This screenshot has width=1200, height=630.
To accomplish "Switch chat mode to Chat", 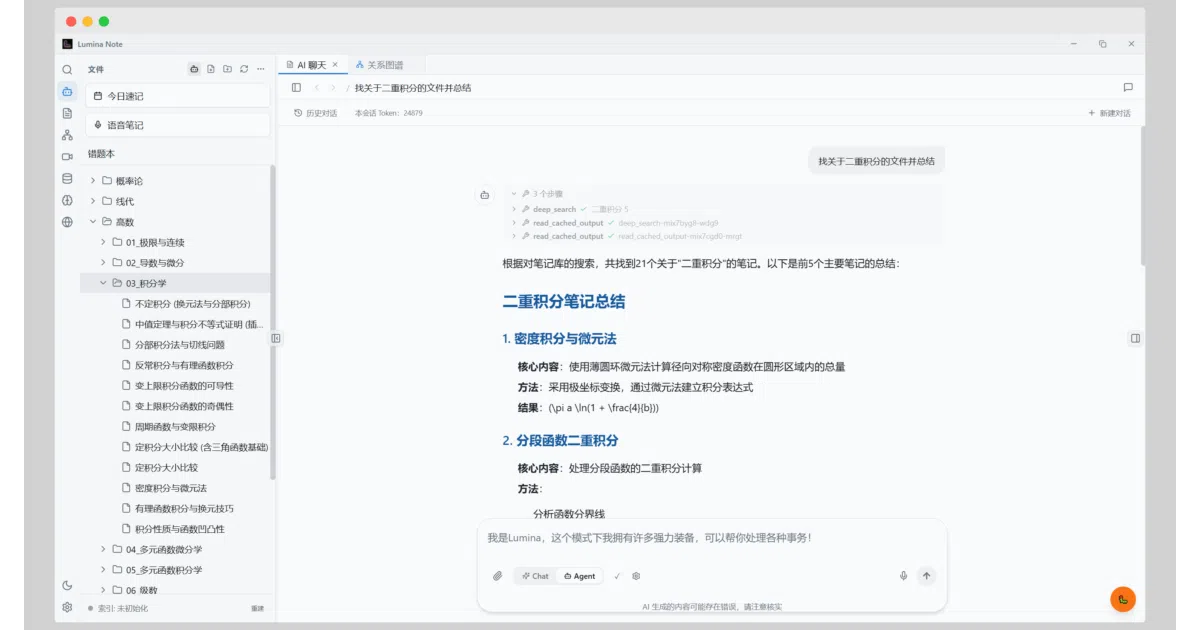I will [x=535, y=576].
